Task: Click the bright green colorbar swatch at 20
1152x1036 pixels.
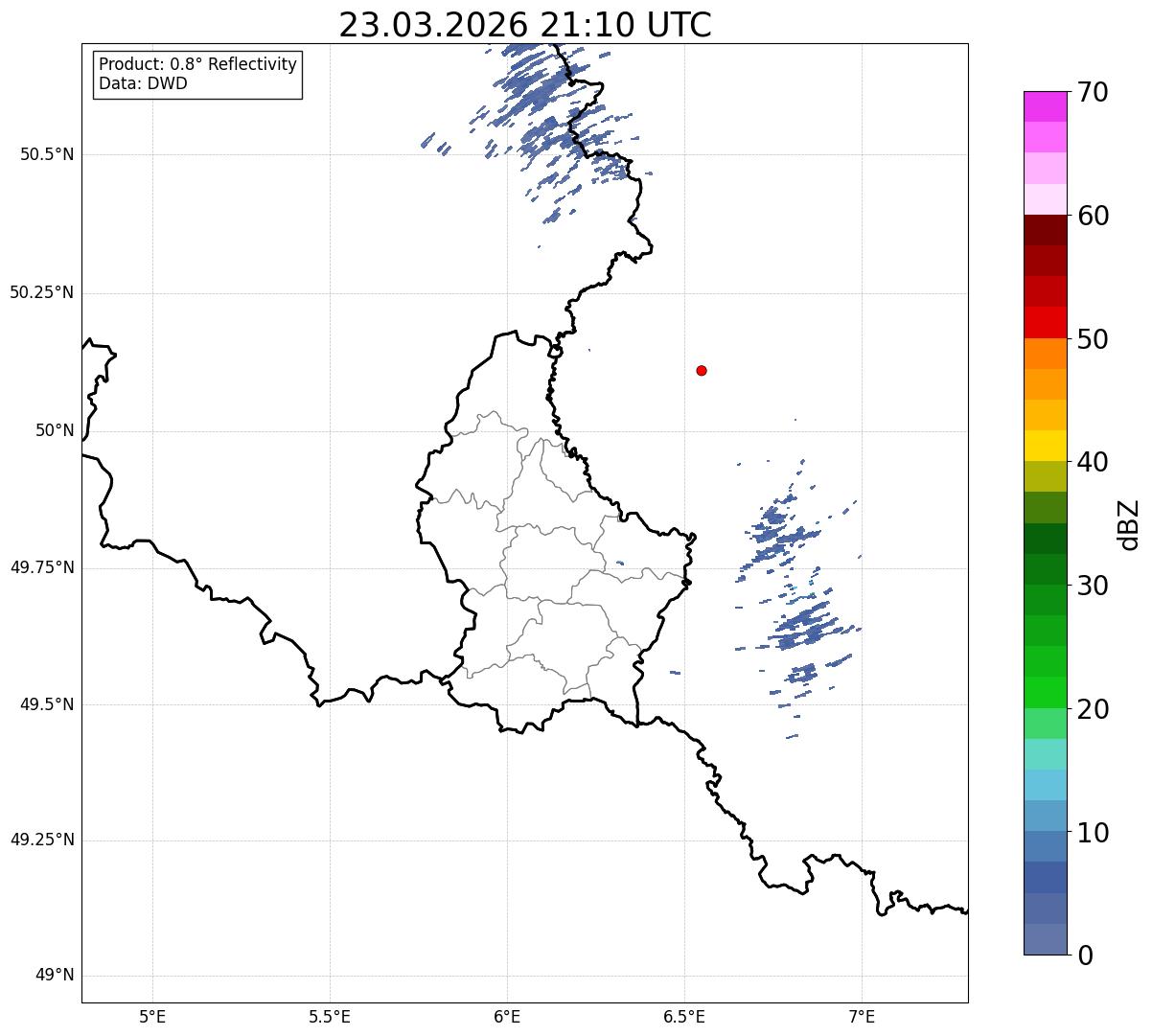Action: point(1046,693)
